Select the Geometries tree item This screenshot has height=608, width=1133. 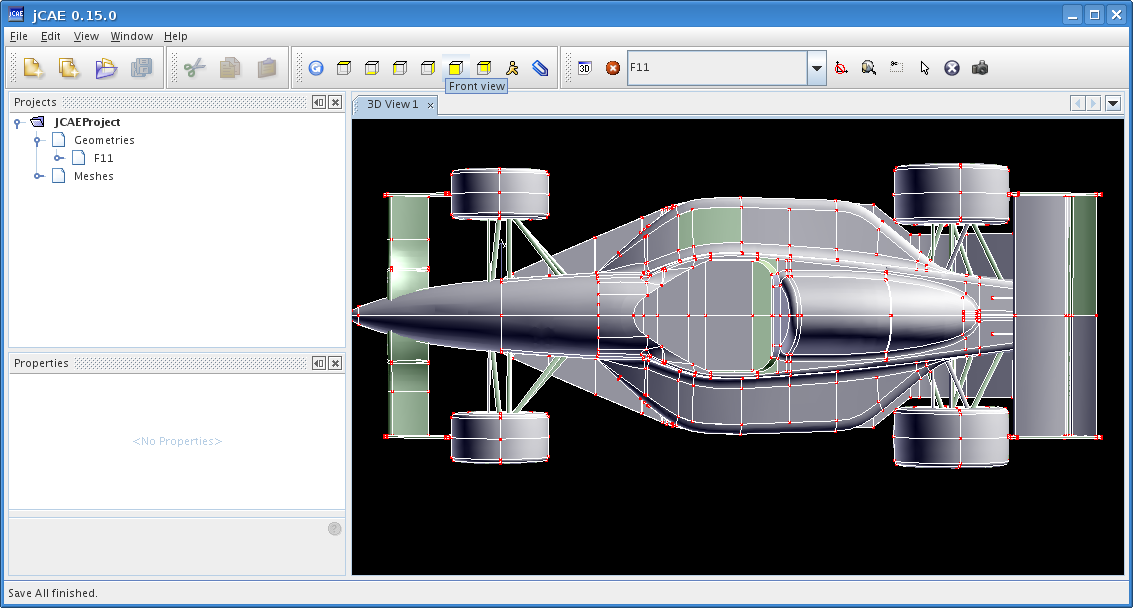tap(104, 140)
